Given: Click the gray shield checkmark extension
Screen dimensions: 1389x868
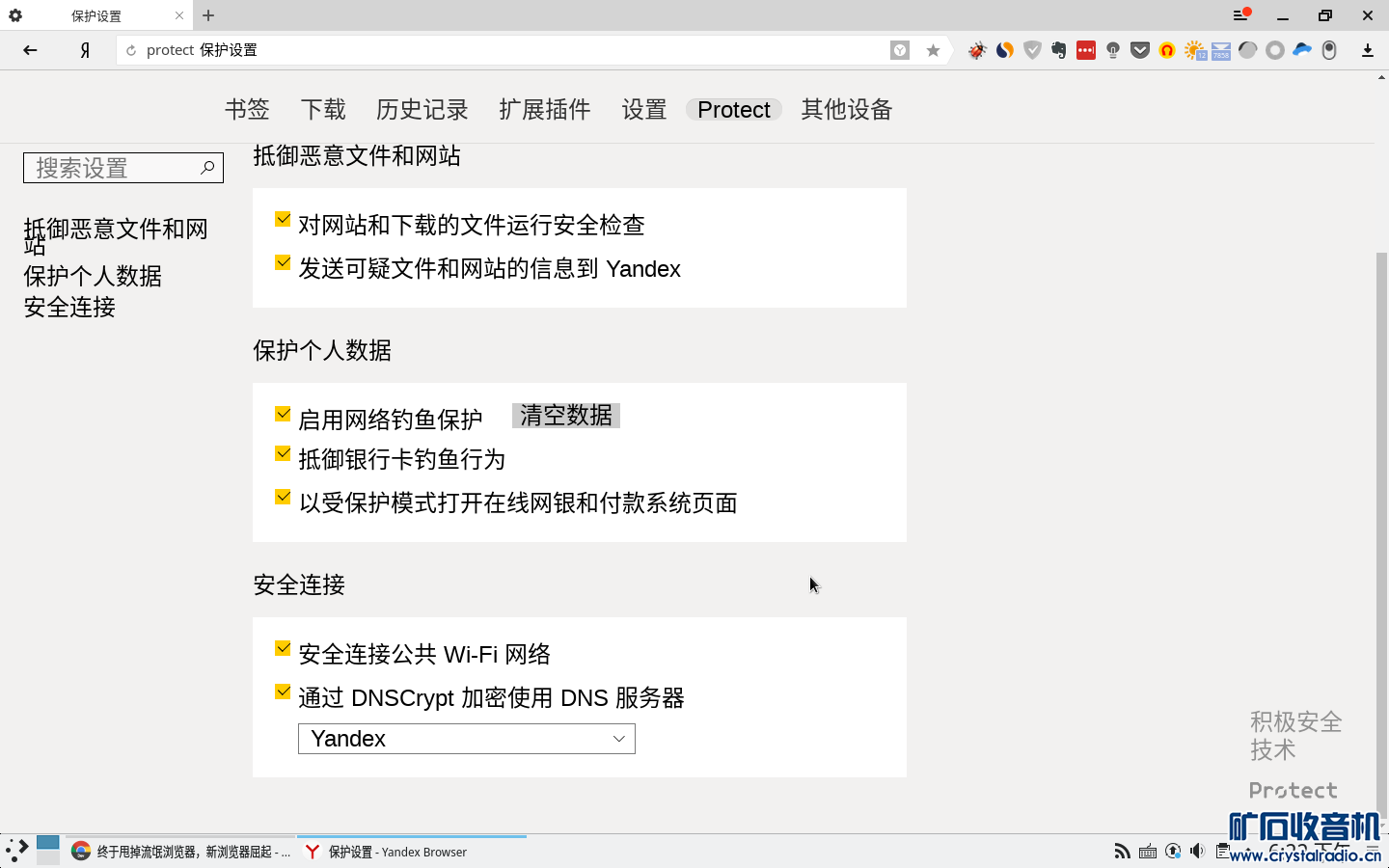Looking at the screenshot, I should pyautogui.click(x=1032, y=50).
